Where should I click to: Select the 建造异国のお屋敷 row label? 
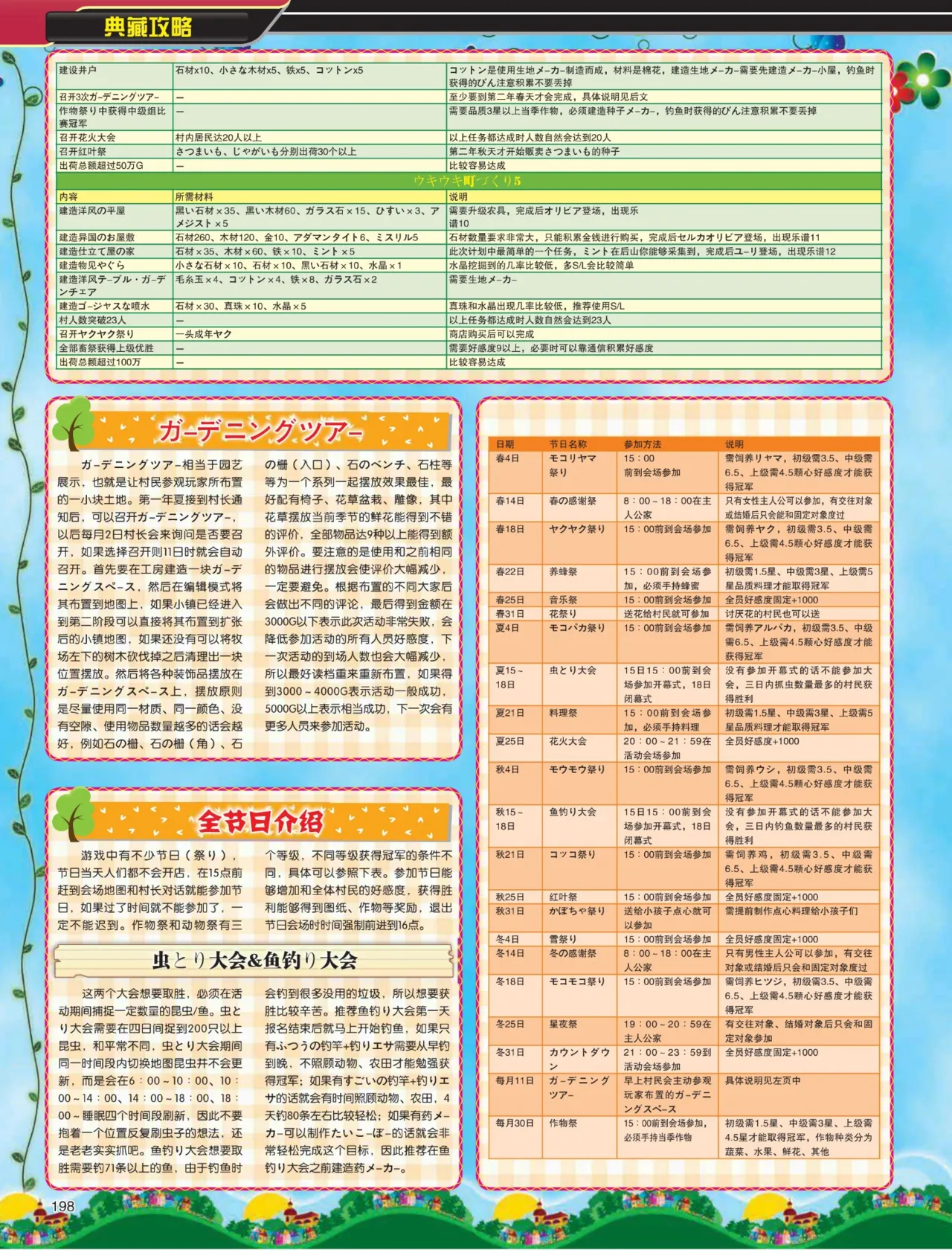pyautogui.click(x=97, y=237)
